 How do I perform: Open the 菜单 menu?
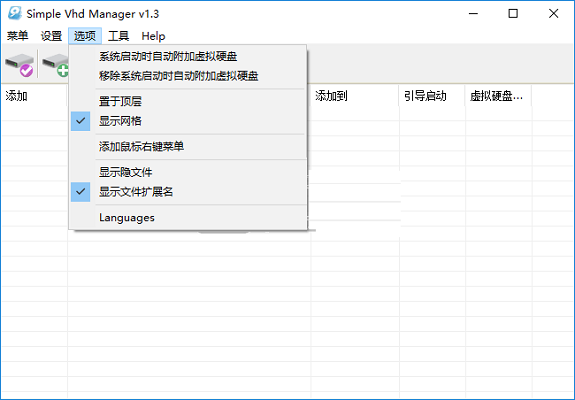click(17, 36)
